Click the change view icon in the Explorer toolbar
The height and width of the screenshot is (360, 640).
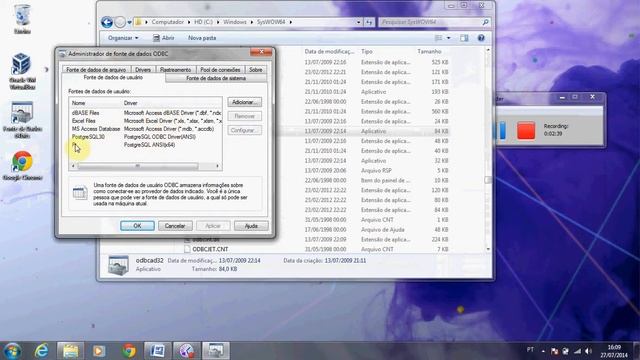point(439,38)
